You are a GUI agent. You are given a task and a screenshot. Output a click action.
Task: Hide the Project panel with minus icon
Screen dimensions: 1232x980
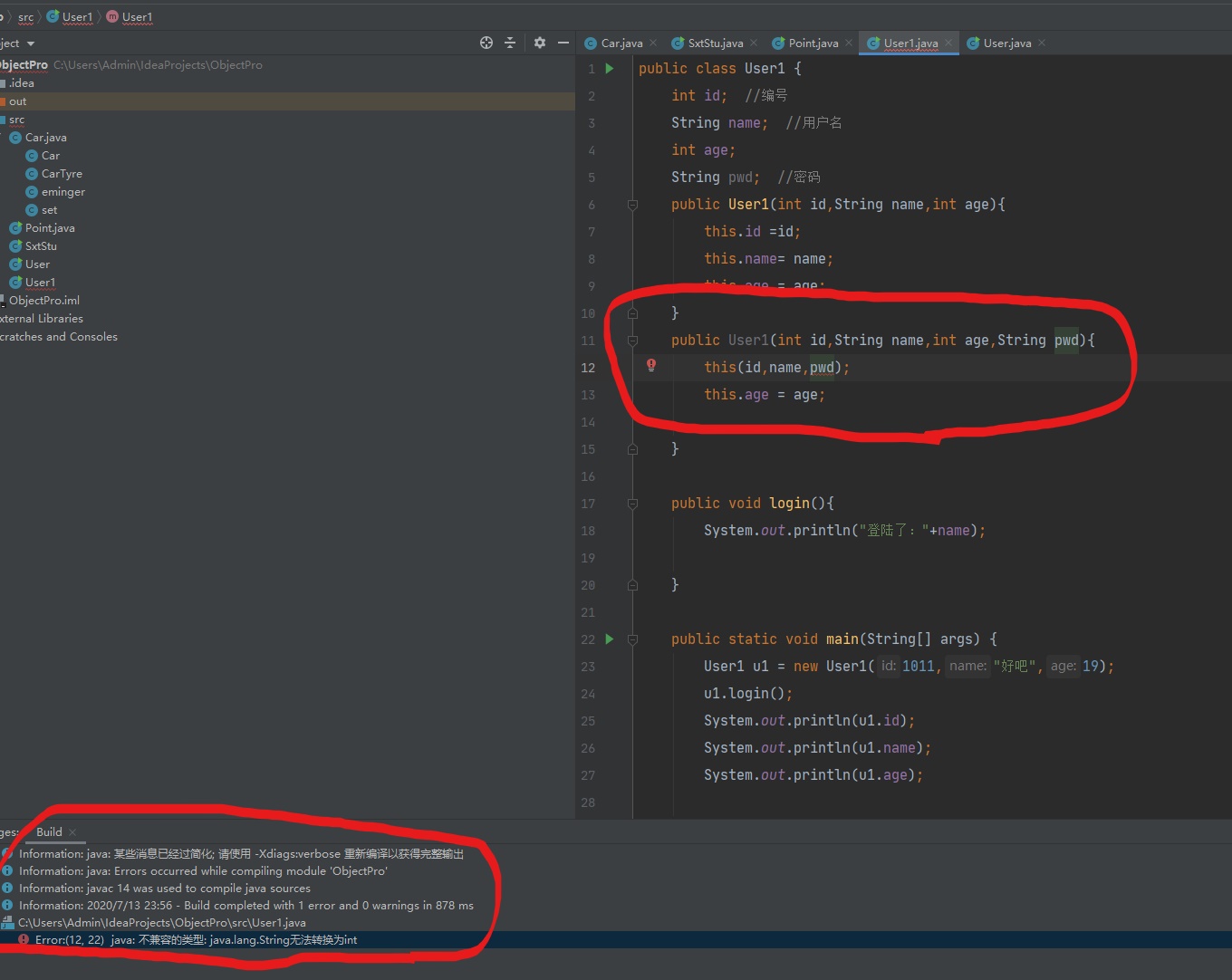point(563,43)
